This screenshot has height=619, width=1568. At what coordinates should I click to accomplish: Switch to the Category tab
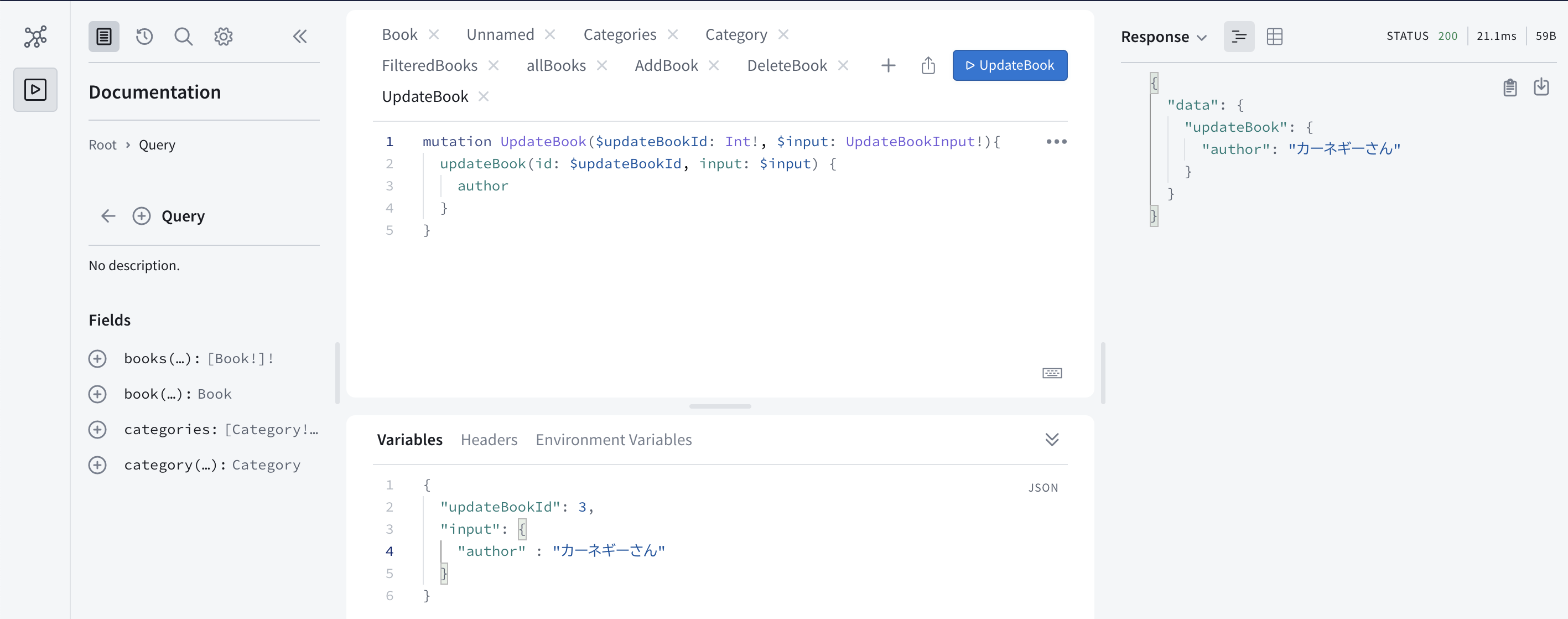tap(736, 34)
